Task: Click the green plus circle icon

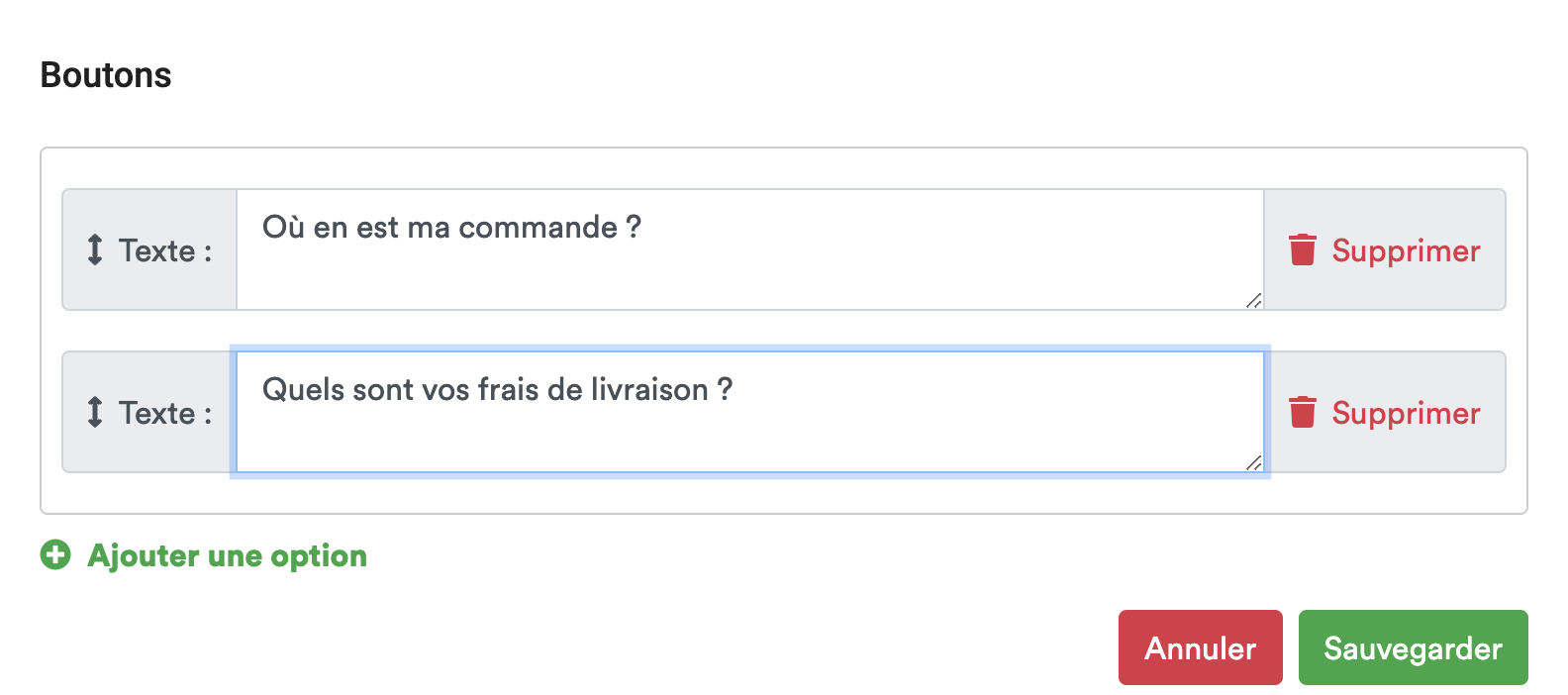Action: click(55, 555)
